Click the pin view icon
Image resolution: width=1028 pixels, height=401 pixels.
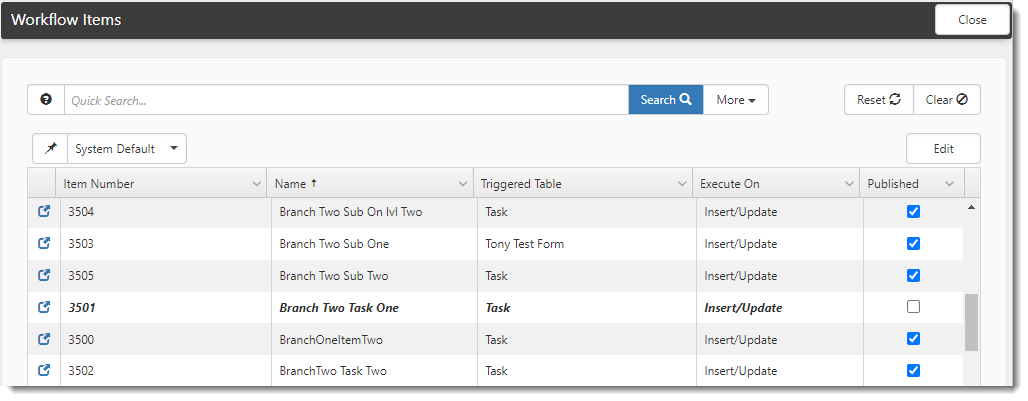50,149
